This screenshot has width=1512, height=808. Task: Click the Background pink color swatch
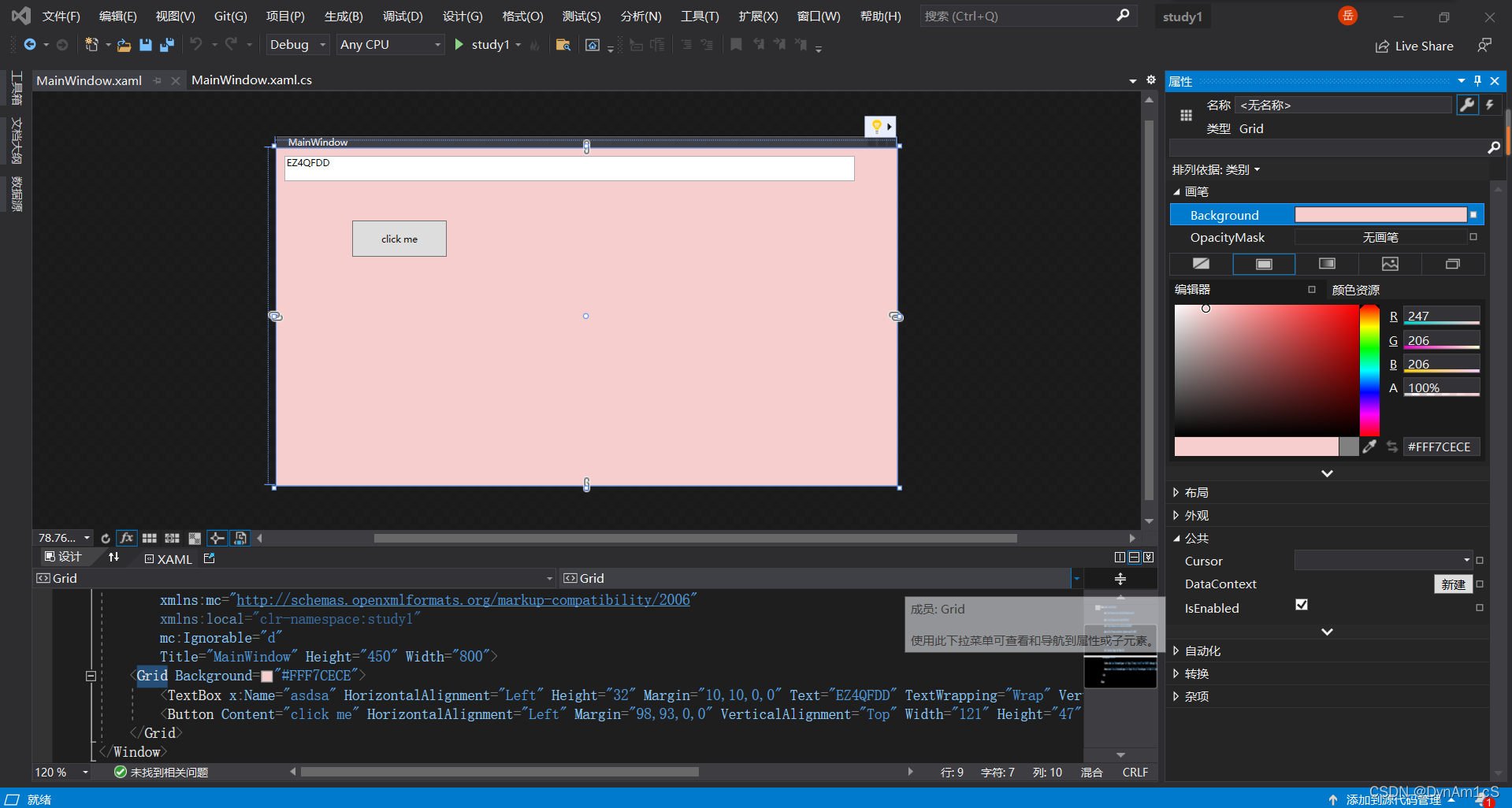pos(1380,215)
